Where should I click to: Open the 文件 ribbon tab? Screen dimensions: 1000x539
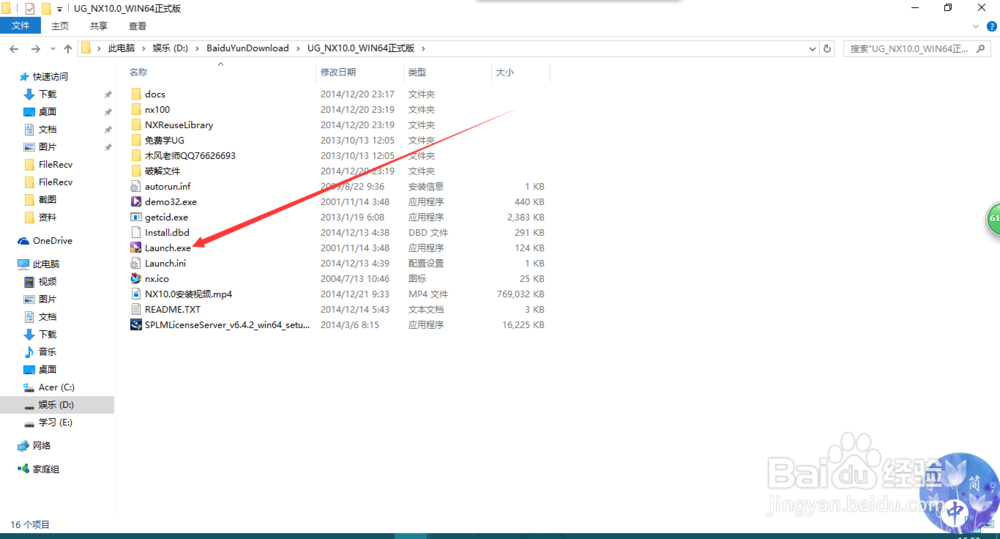[20, 26]
